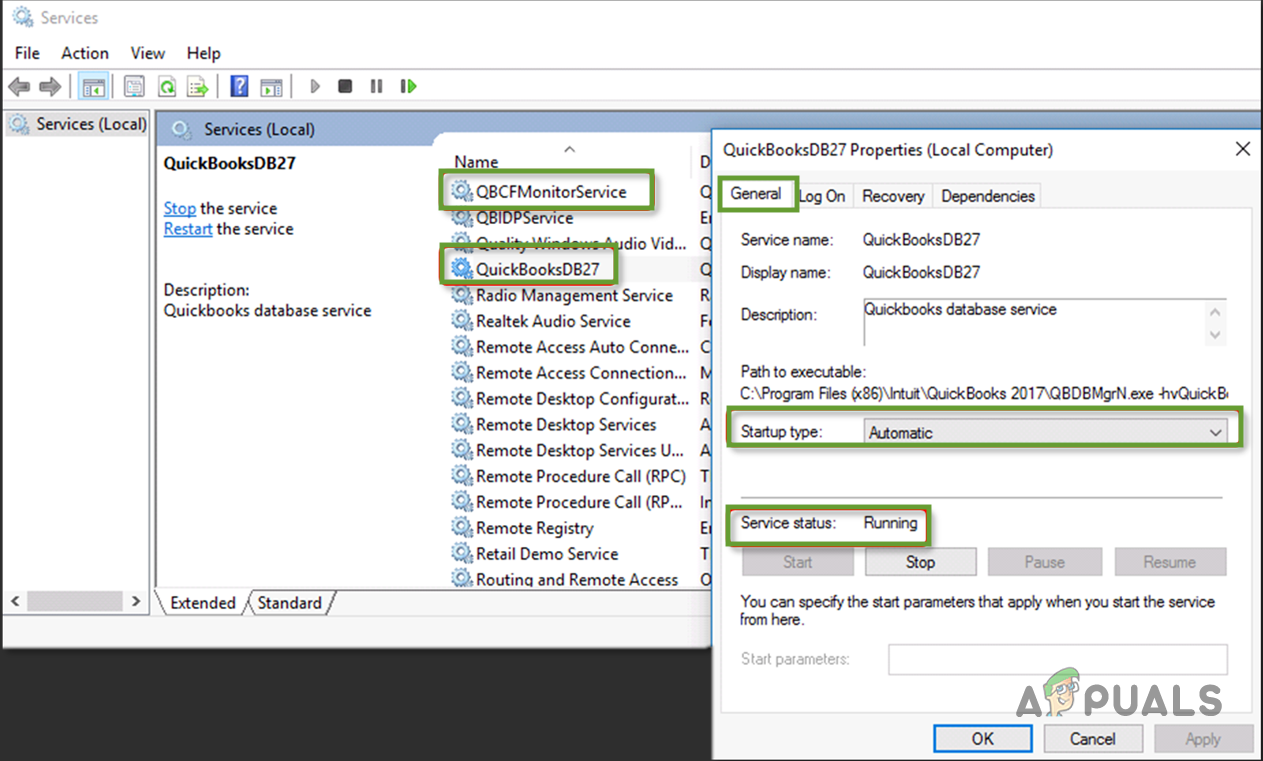Select the Remote Access Connection... row
Image resolution: width=1263 pixels, height=761 pixels.
[x=569, y=373]
